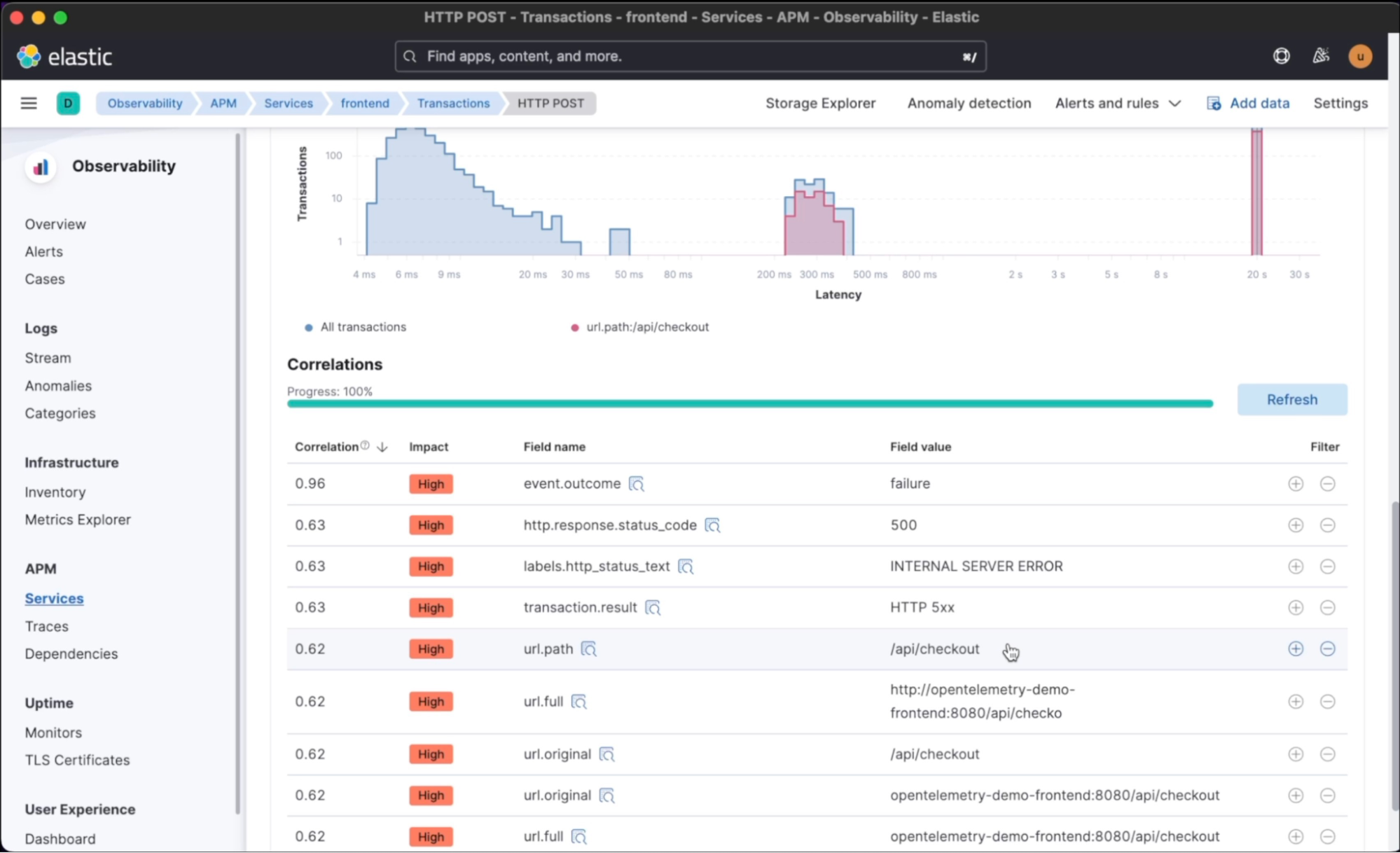
Task: Add filter for INTERNAL SERVER ERROR
Action: click(x=1296, y=567)
